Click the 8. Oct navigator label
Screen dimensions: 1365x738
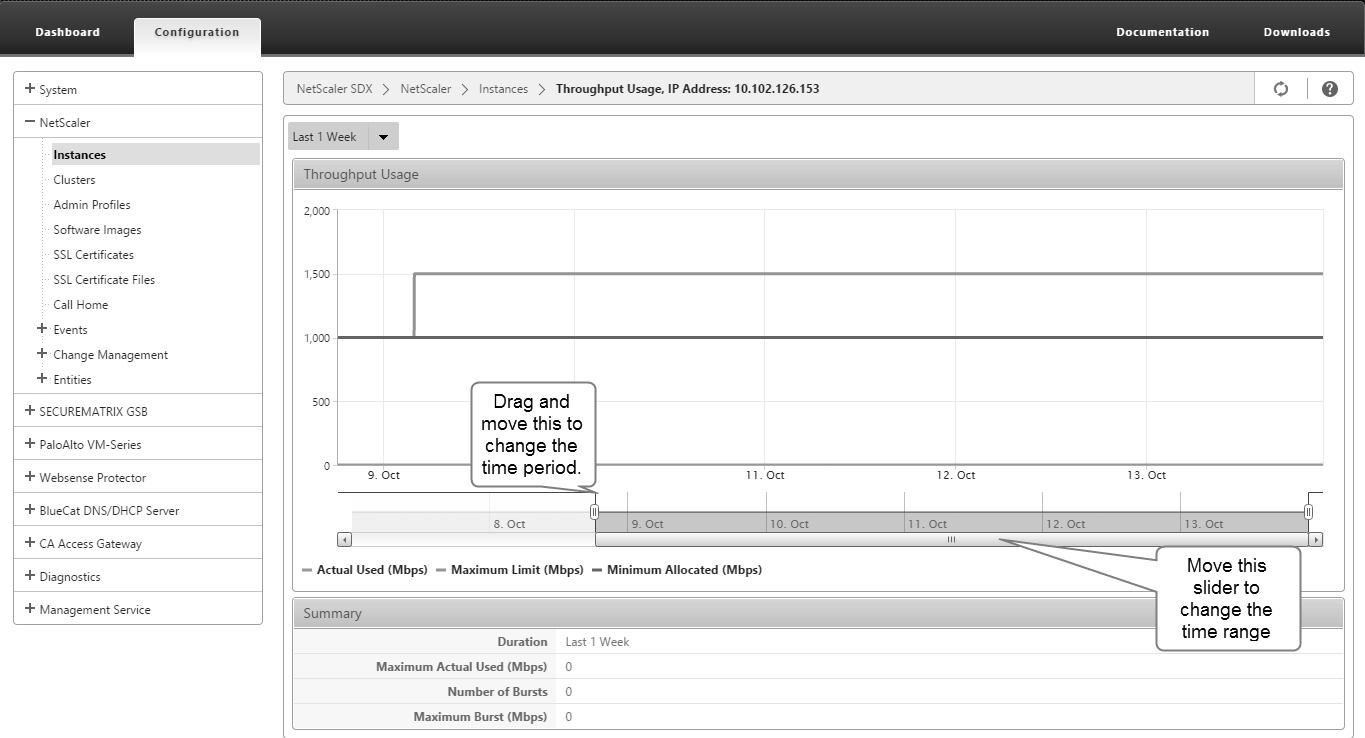click(509, 524)
